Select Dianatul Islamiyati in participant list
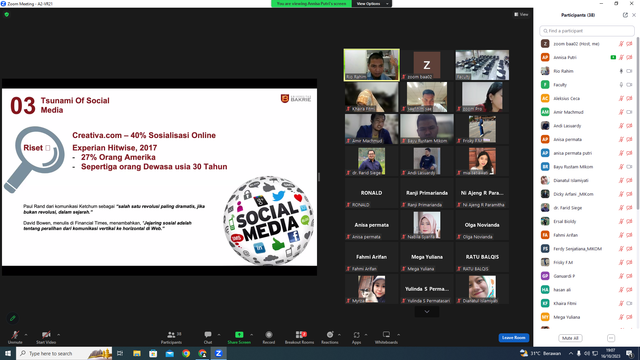The width and height of the screenshot is (640, 360). pos(587,180)
